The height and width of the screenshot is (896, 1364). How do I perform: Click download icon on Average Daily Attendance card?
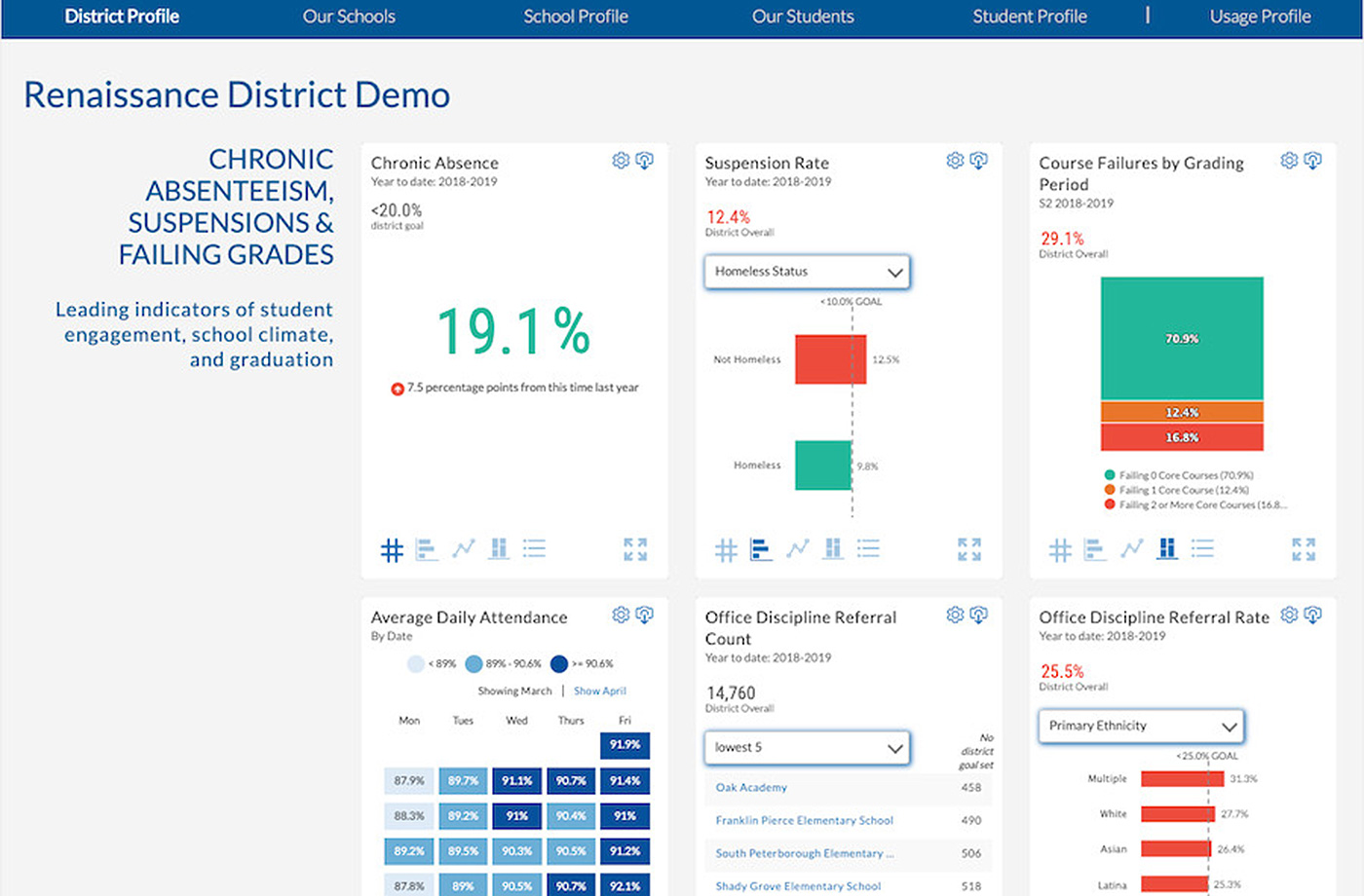(x=644, y=615)
